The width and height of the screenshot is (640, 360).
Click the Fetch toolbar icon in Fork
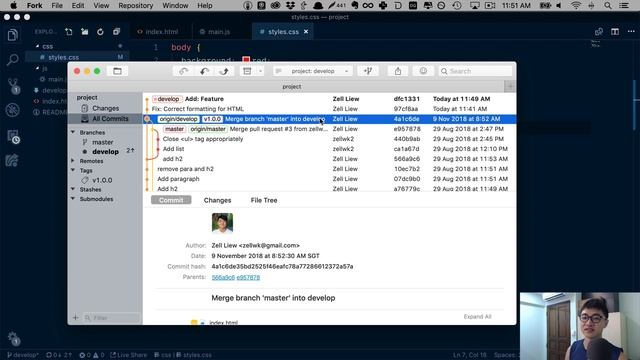tap(183, 71)
